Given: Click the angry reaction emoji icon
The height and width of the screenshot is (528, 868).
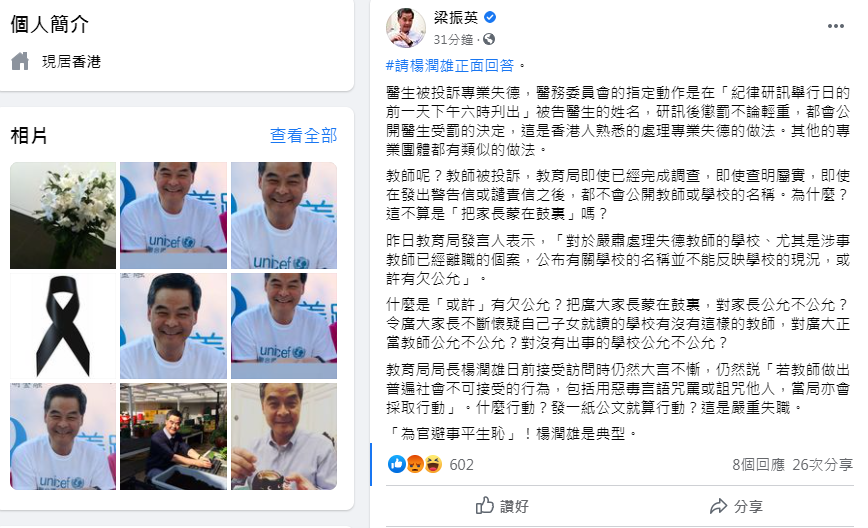Looking at the screenshot, I should pos(415,464).
